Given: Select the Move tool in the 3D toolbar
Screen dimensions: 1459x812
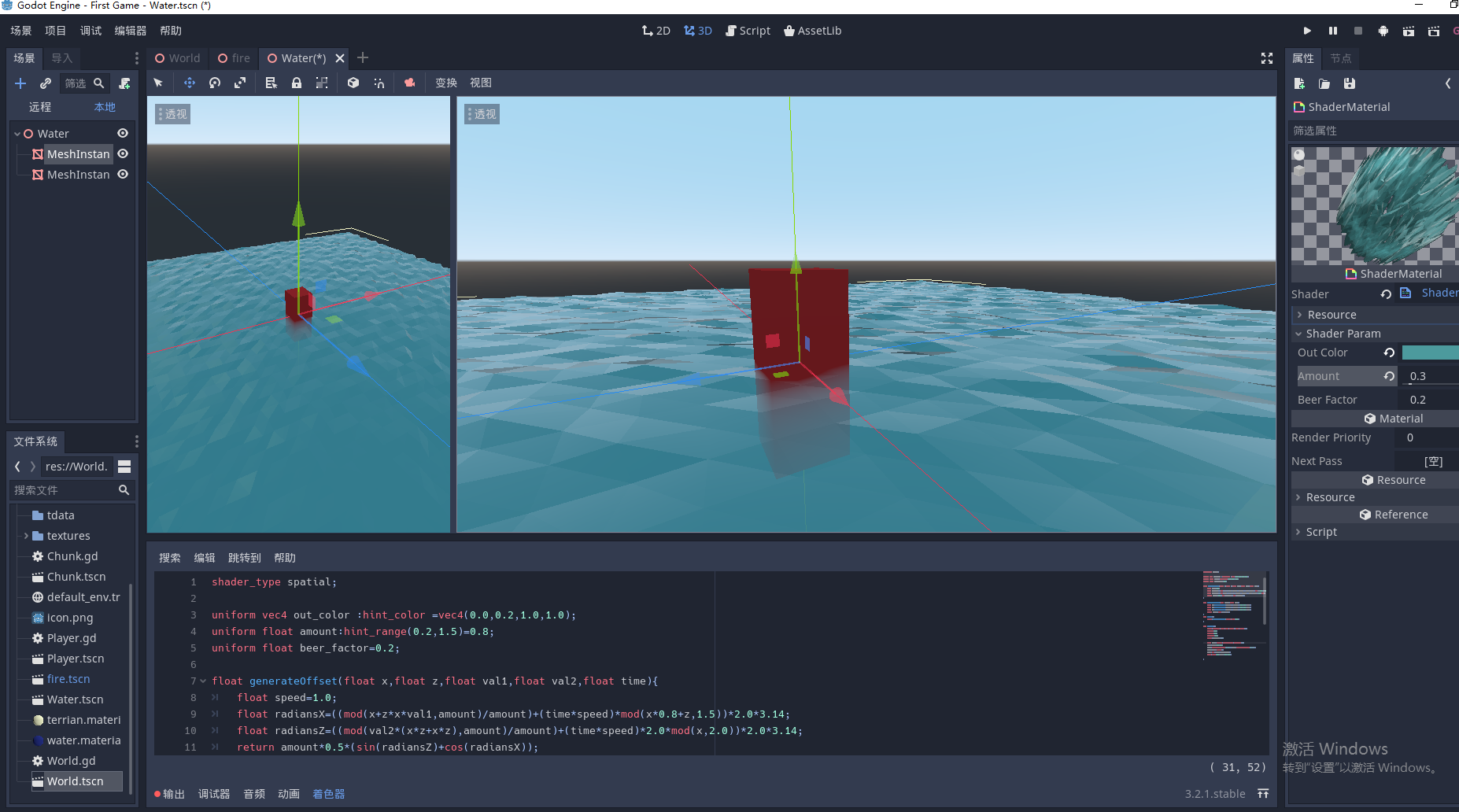Looking at the screenshot, I should [x=189, y=83].
